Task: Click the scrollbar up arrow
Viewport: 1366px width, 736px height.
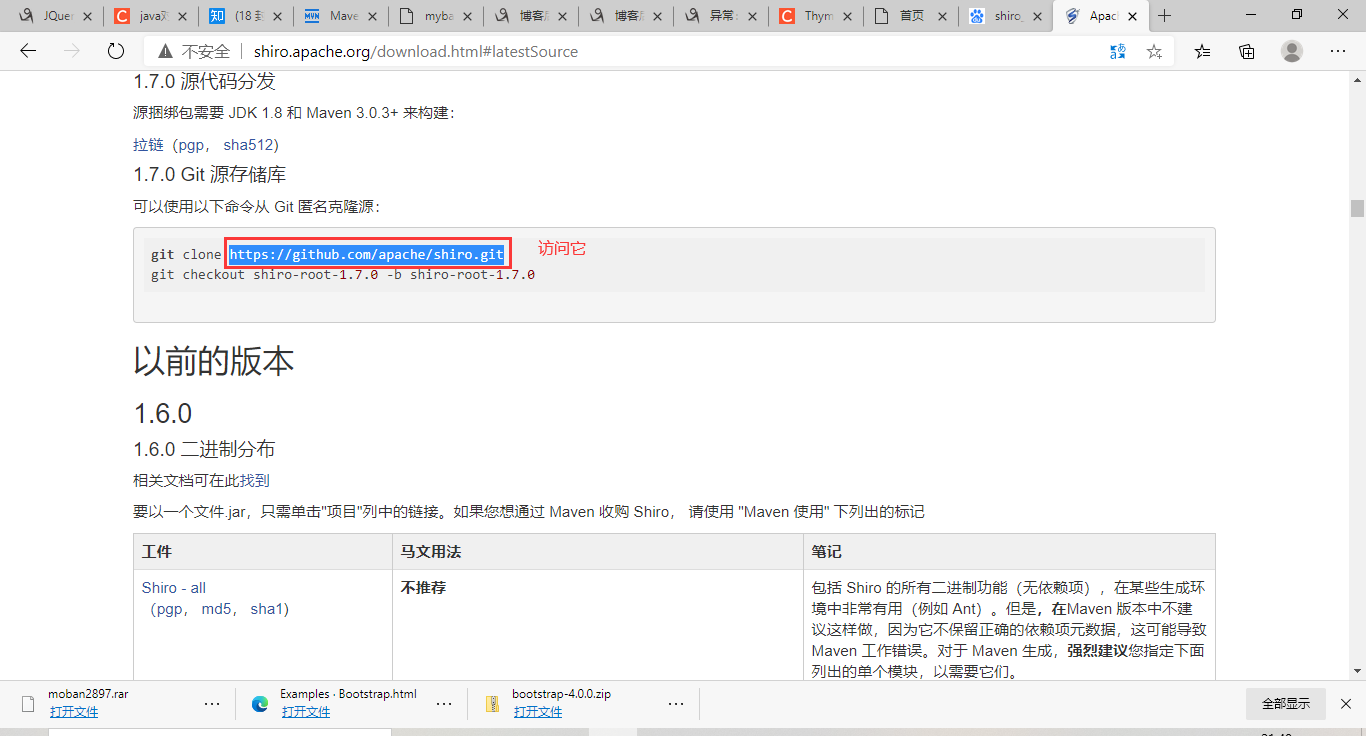Action: point(1357,80)
